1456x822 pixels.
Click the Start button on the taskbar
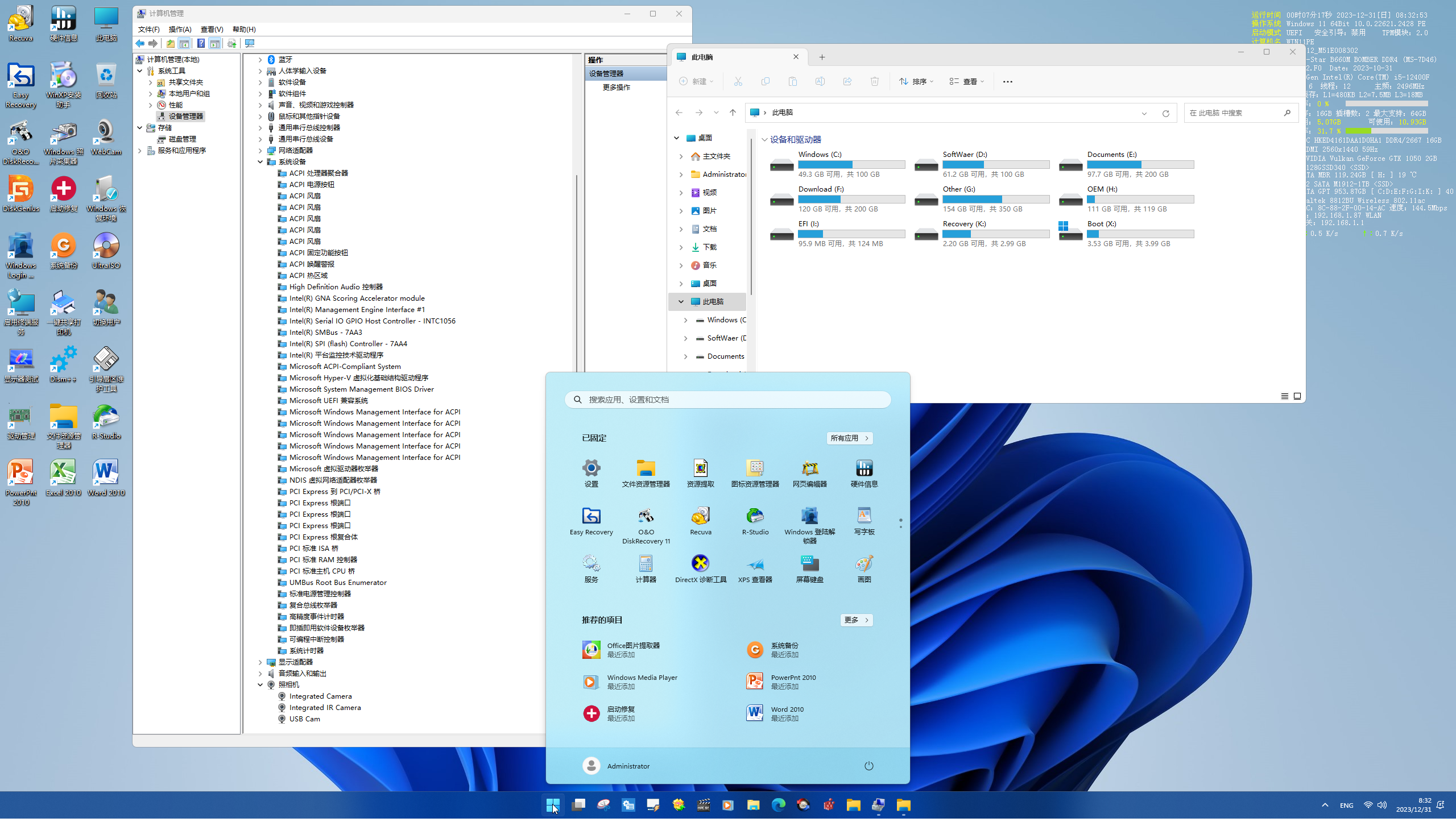pos(553,804)
